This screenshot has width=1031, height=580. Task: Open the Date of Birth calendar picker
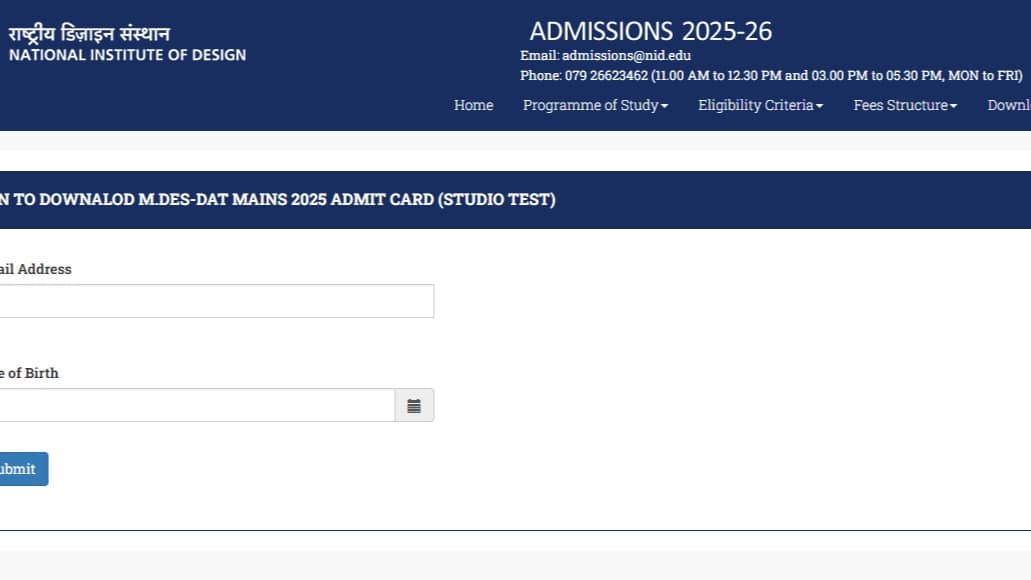tap(414, 406)
